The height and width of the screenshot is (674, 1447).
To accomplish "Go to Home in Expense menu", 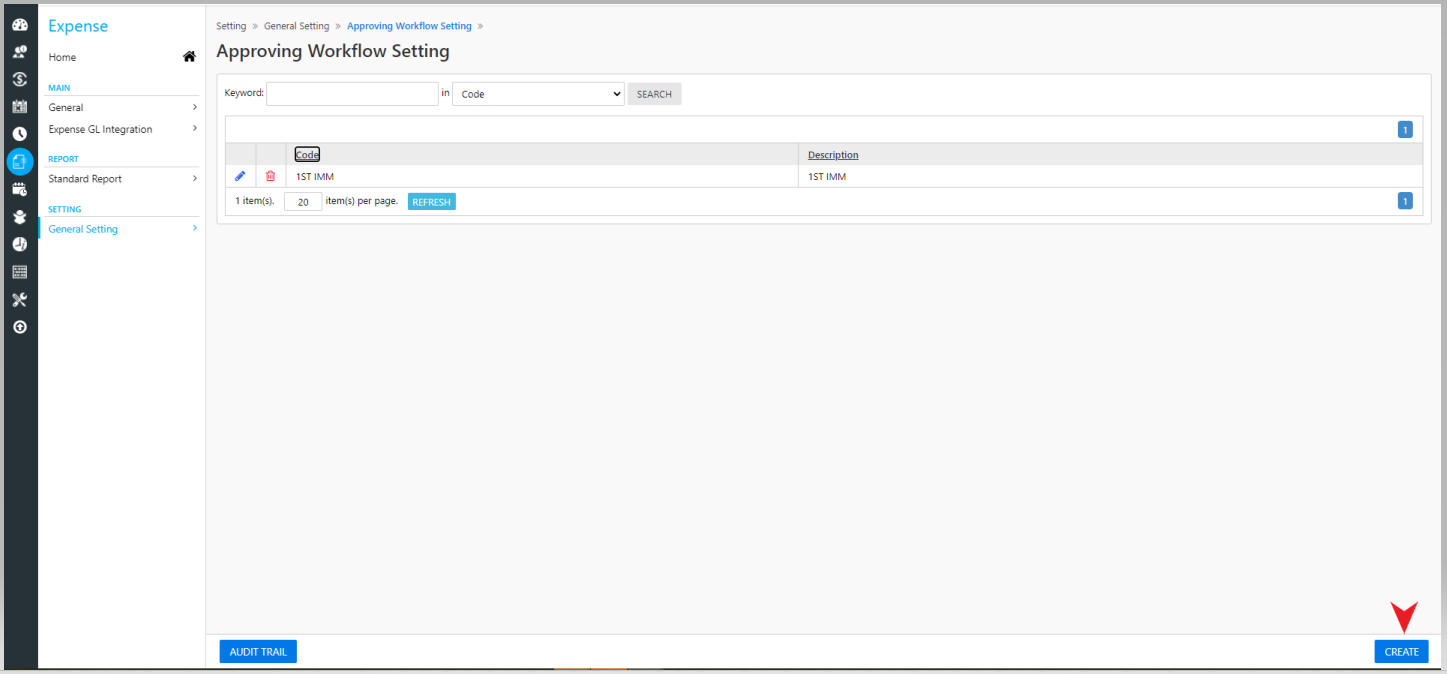I will click(x=62, y=57).
